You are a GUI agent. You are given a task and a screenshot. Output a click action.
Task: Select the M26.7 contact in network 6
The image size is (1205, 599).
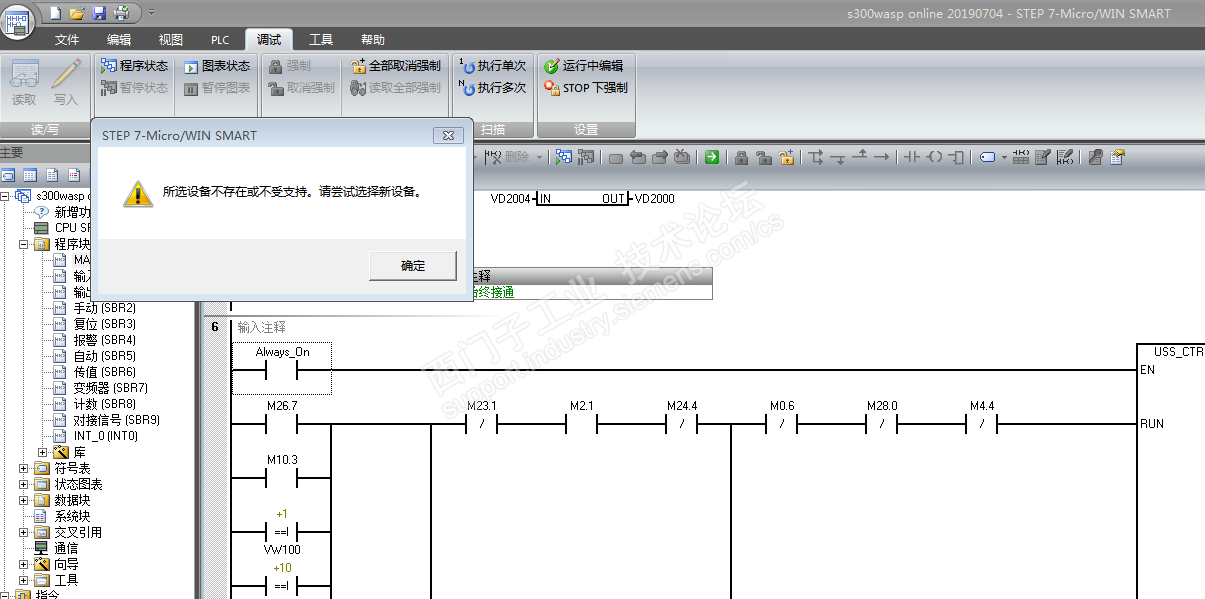282,424
